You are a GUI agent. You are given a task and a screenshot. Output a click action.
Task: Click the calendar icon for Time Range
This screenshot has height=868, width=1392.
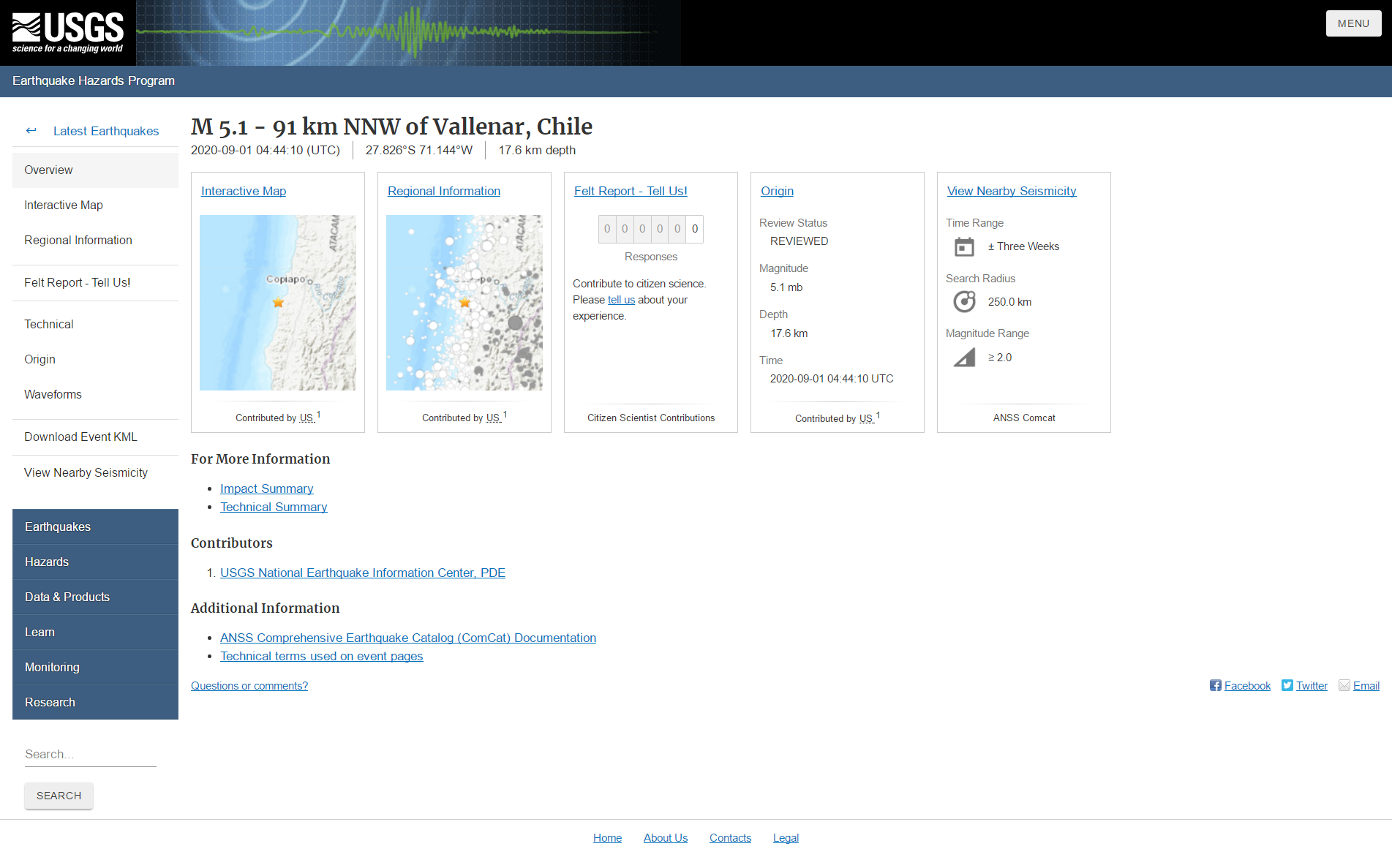(965, 246)
